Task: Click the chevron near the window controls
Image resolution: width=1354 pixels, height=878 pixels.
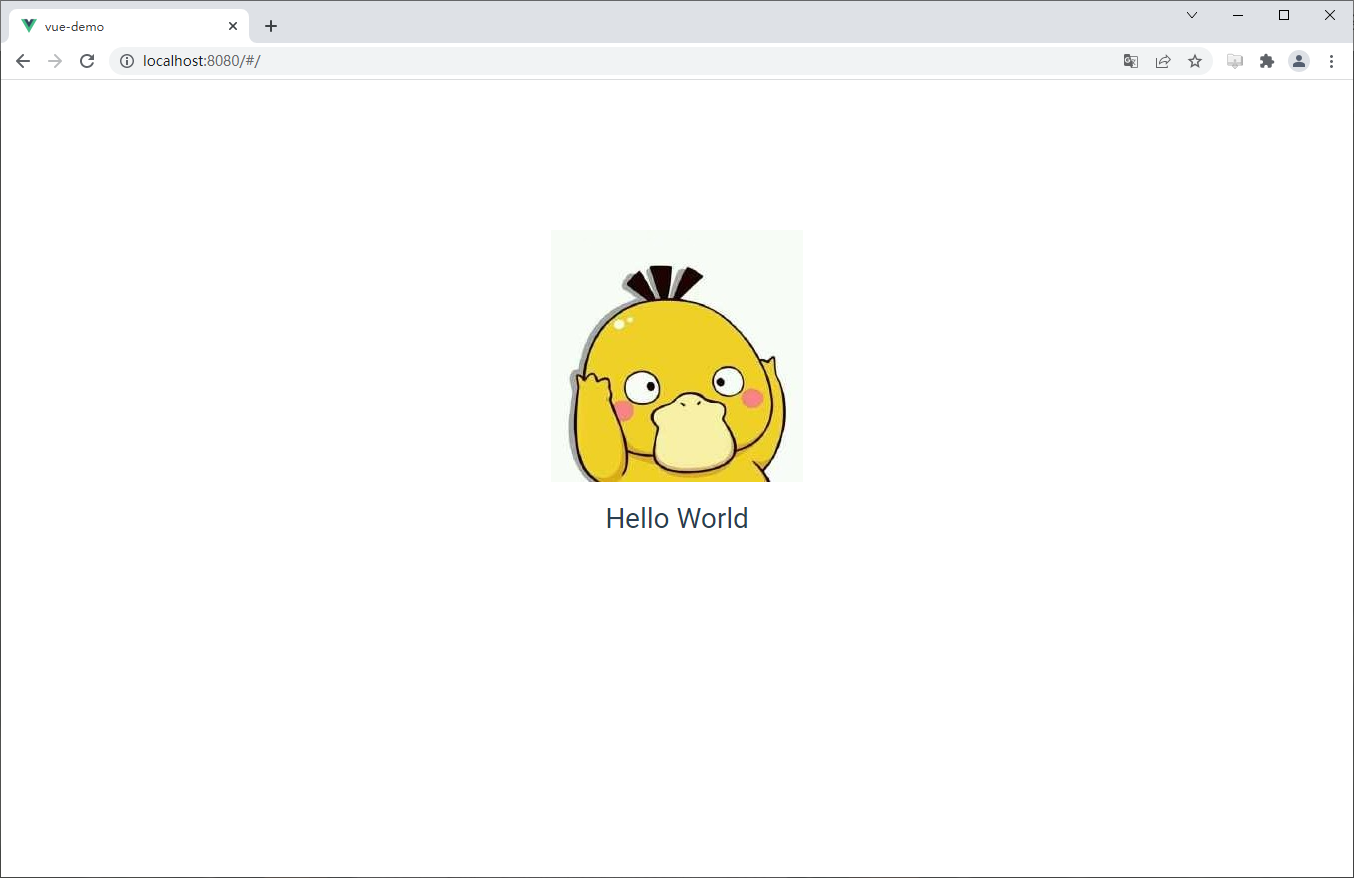Action: [1191, 15]
